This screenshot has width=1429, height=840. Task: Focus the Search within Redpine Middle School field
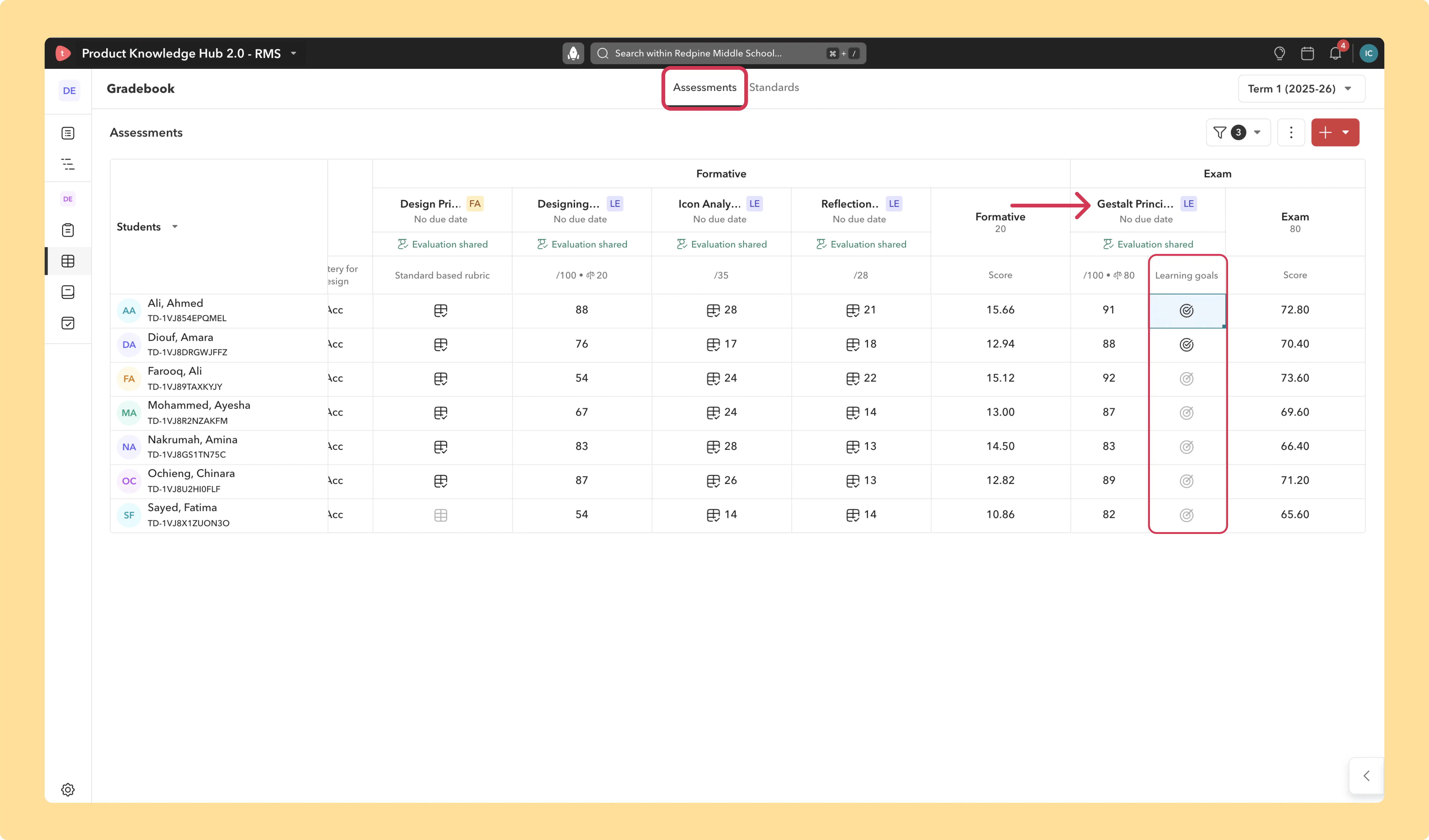728,53
